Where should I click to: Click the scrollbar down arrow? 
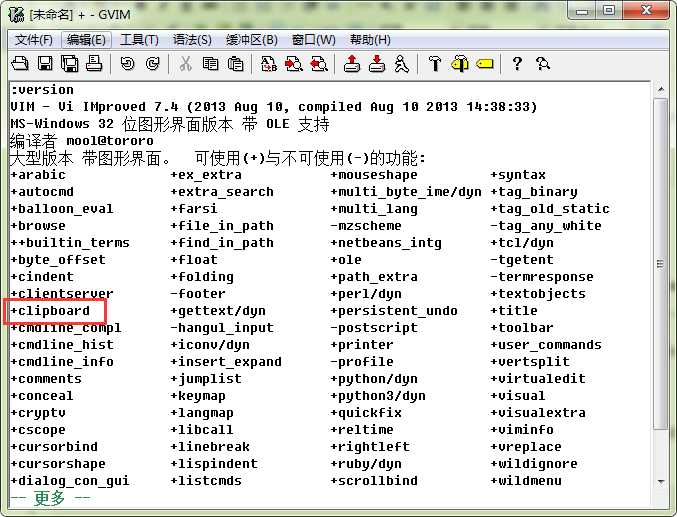point(661,481)
